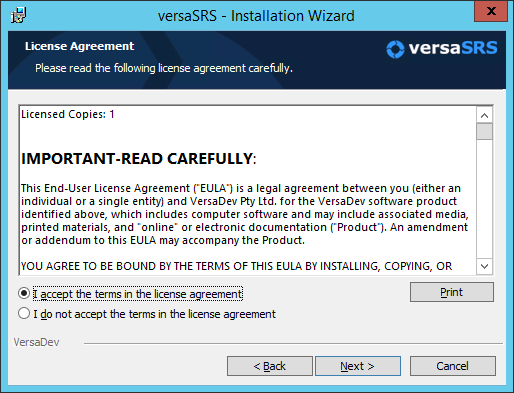The height and width of the screenshot is (393, 514).
Task: Cancel the installation
Action: pyautogui.click(x=453, y=366)
